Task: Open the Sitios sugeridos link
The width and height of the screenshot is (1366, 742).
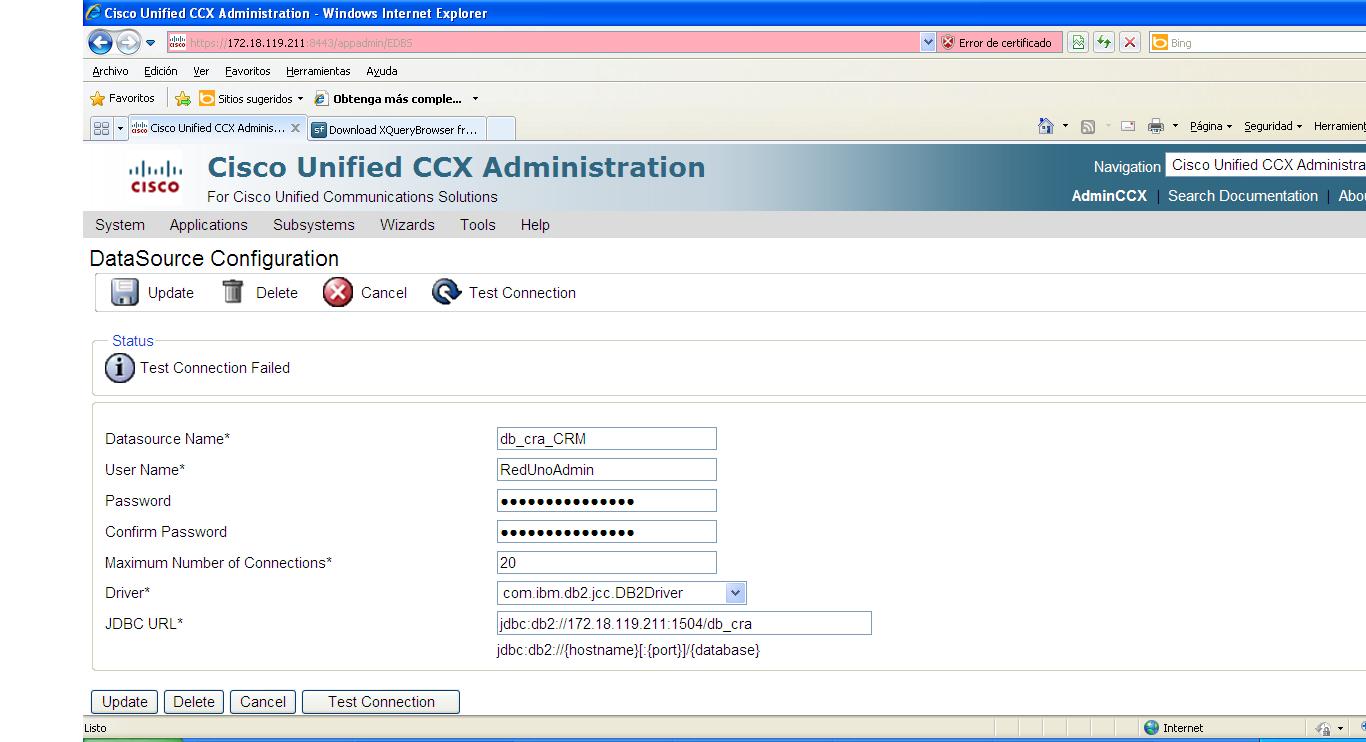Action: click(x=251, y=98)
